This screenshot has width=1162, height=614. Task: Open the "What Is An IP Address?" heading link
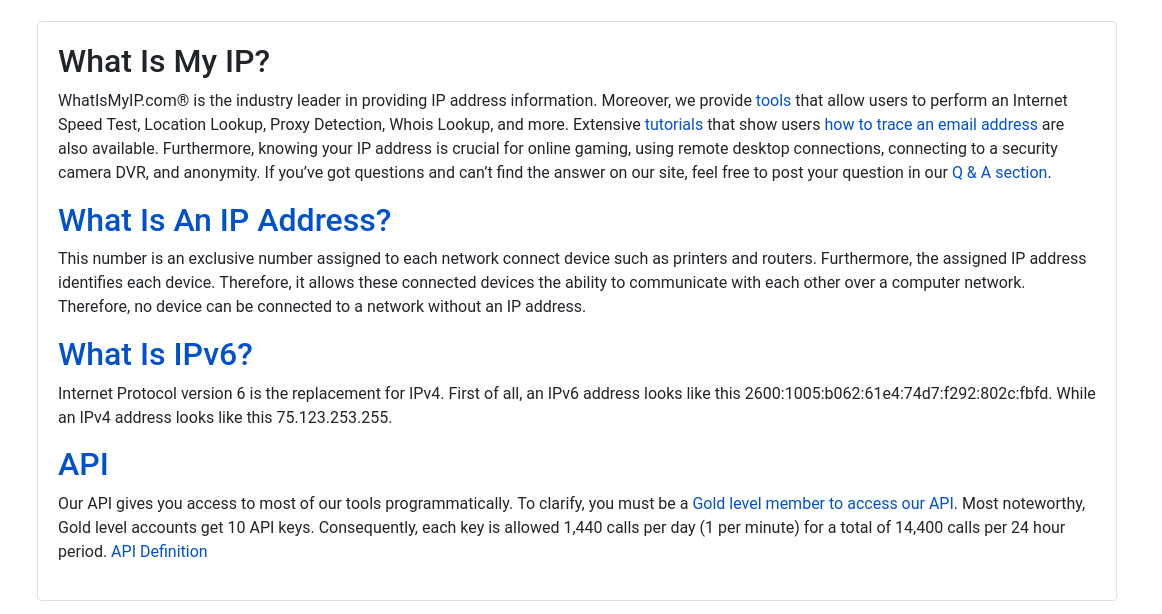coord(225,220)
